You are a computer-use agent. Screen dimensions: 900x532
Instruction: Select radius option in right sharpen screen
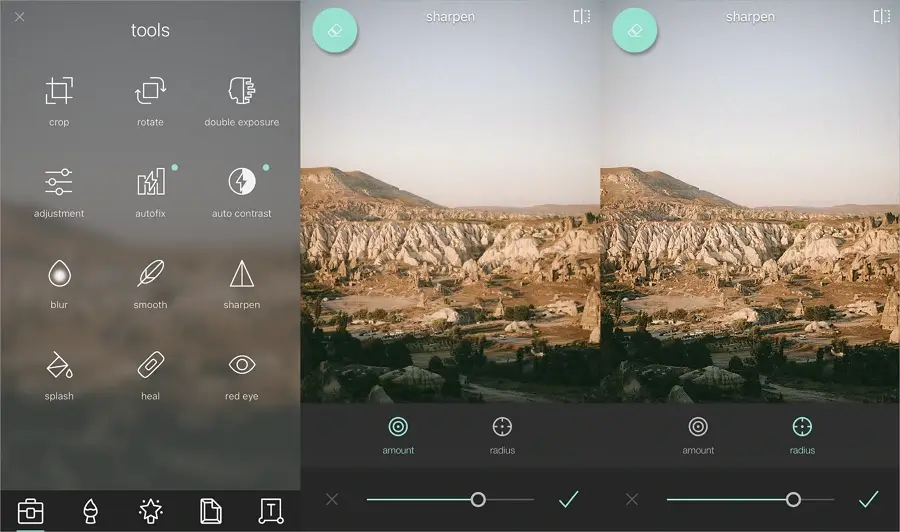coord(802,436)
